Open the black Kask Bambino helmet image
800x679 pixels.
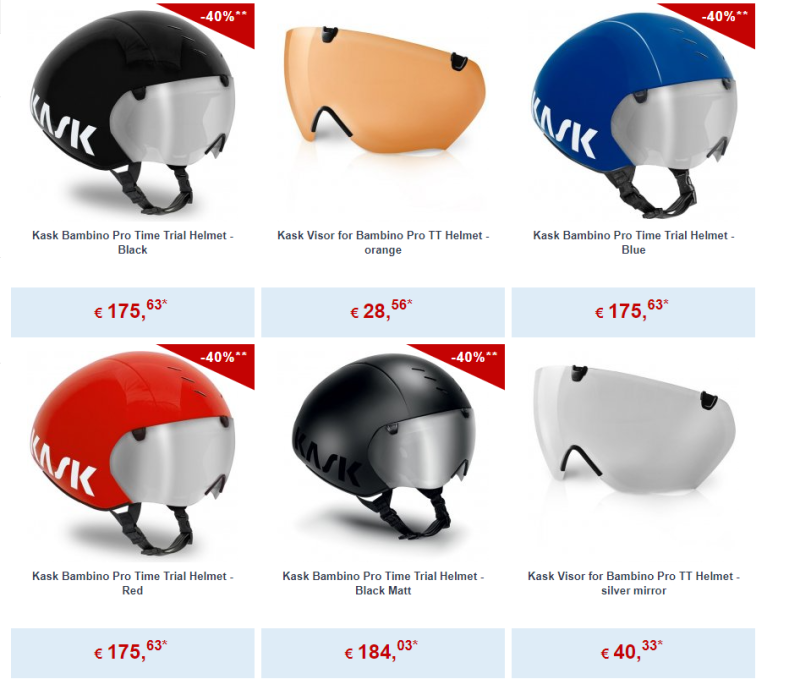click(x=133, y=111)
